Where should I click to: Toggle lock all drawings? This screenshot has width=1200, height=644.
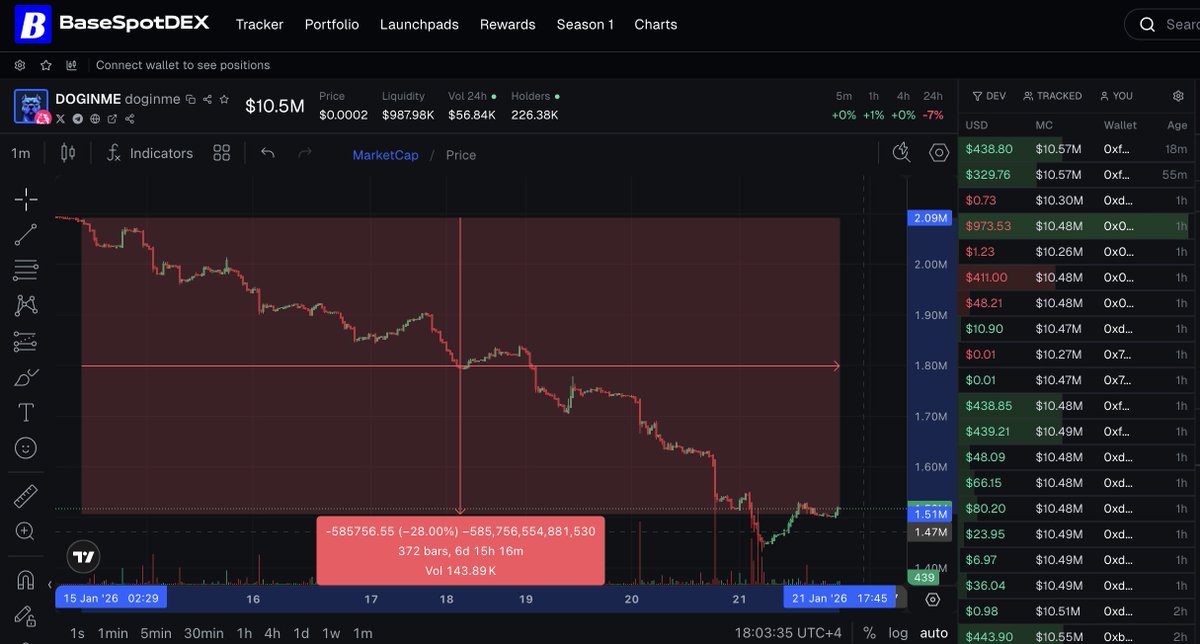[26, 615]
